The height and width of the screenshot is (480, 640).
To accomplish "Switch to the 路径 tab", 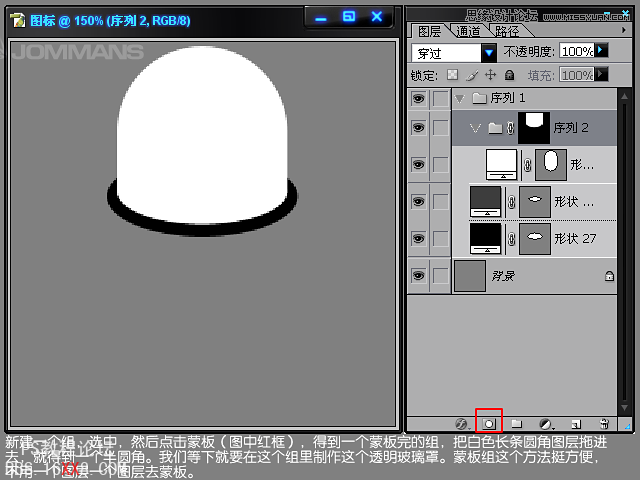I will 507,32.
